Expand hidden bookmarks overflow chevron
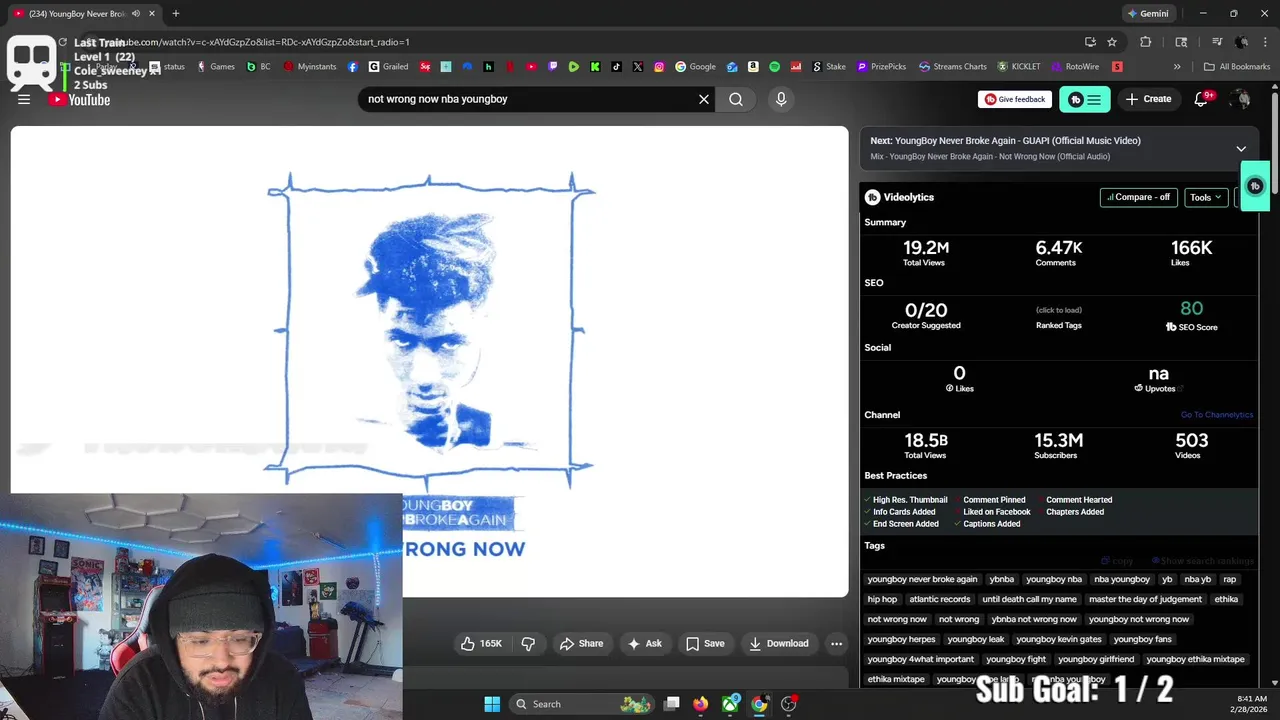 [1177, 67]
